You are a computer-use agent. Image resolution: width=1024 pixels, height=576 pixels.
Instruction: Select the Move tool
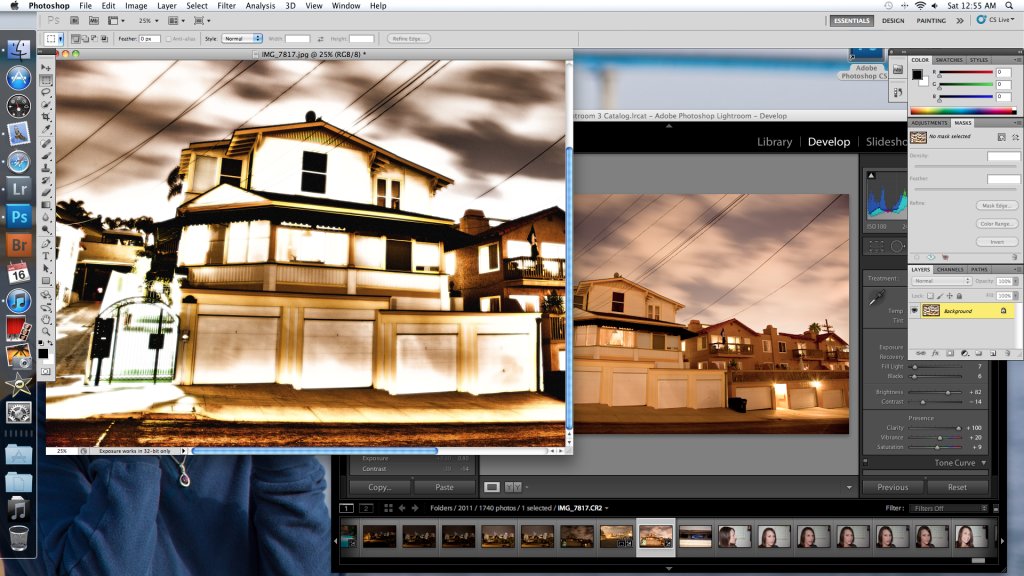(46, 67)
